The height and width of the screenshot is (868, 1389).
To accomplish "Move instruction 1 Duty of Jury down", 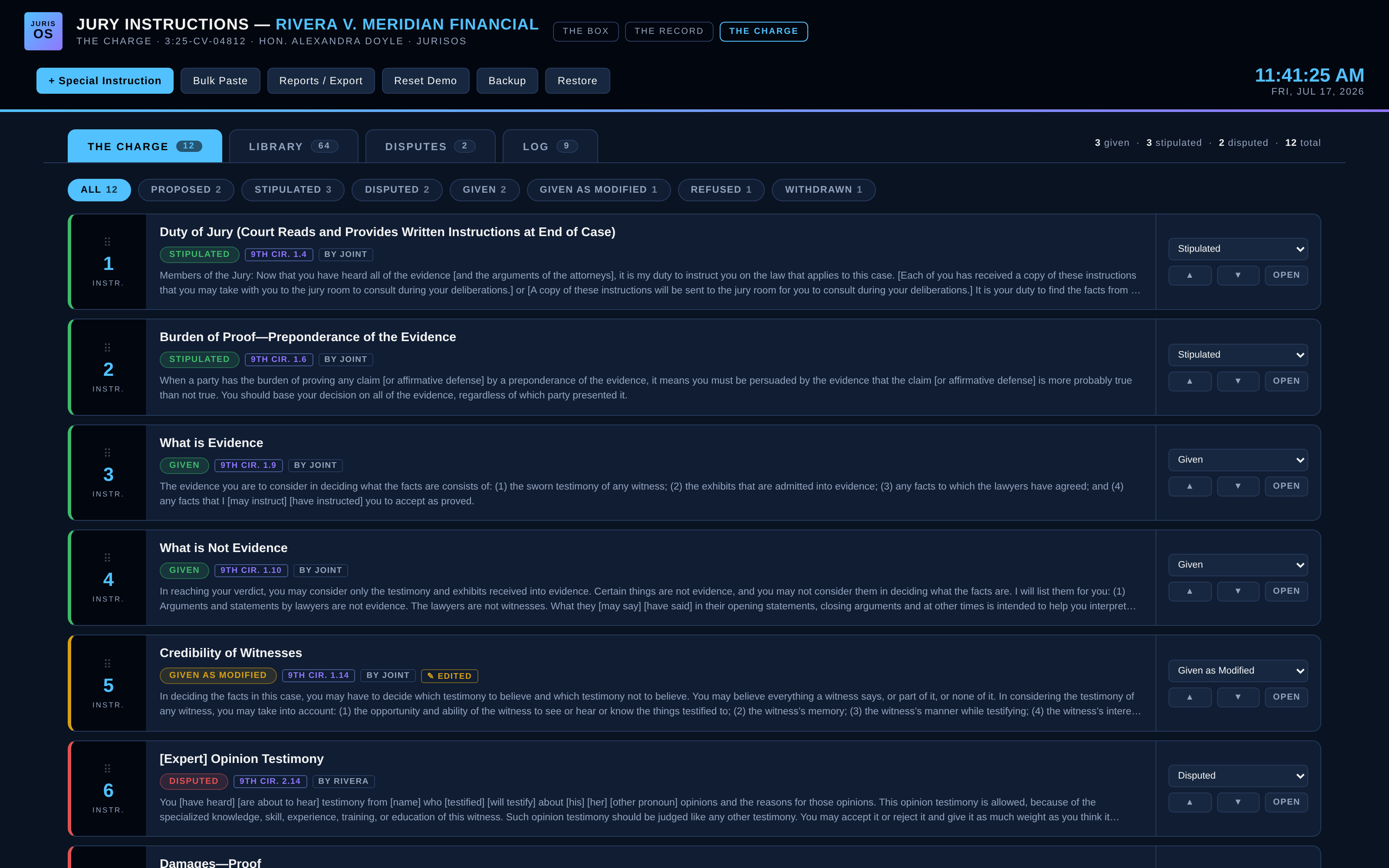I will [x=1238, y=276].
